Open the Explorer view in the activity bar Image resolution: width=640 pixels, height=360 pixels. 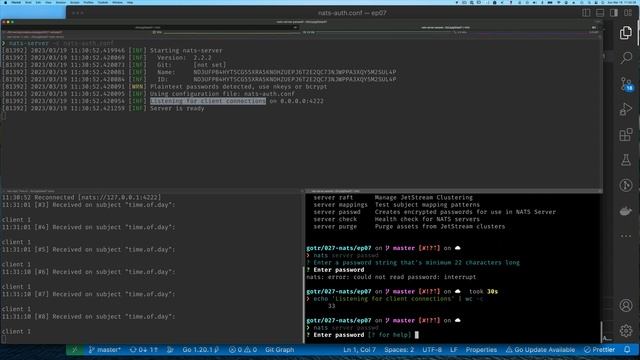click(x=626, y=33)
